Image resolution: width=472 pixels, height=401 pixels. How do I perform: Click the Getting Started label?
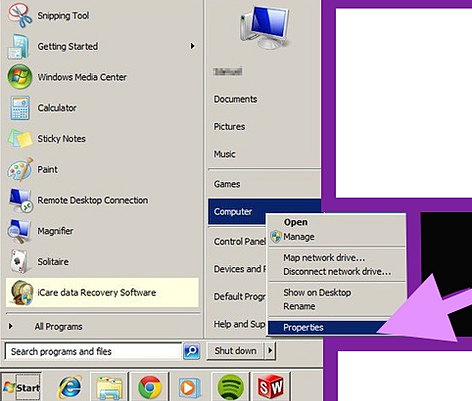[x=68, y=46]
